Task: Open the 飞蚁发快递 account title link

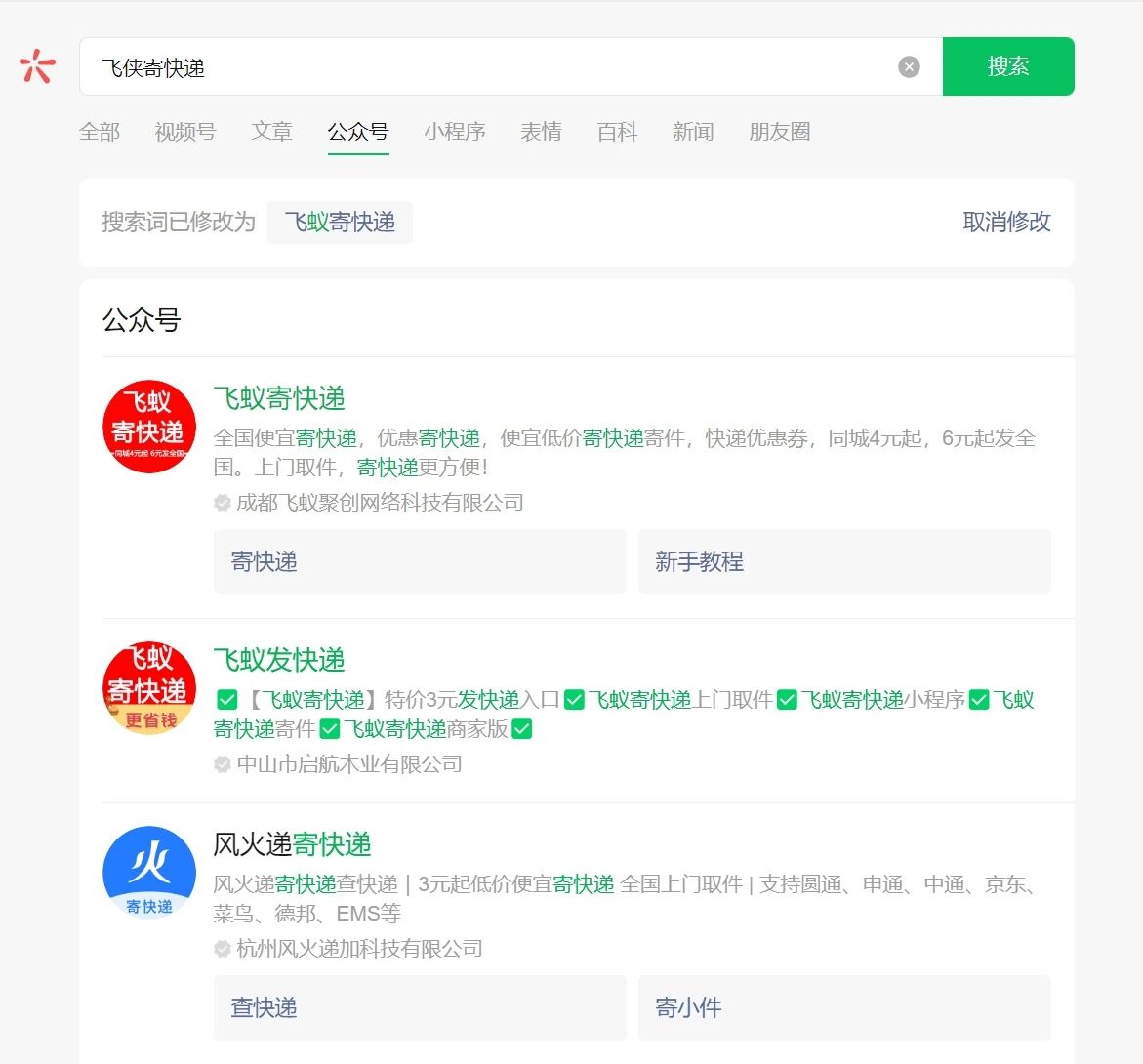Action: pos(279,660)
